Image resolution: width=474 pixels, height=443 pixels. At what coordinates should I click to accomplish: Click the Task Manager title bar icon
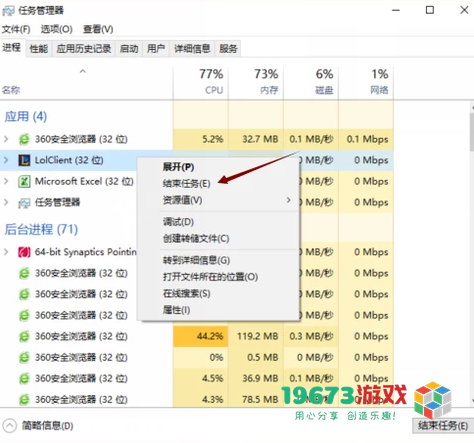tap(8, 11)
